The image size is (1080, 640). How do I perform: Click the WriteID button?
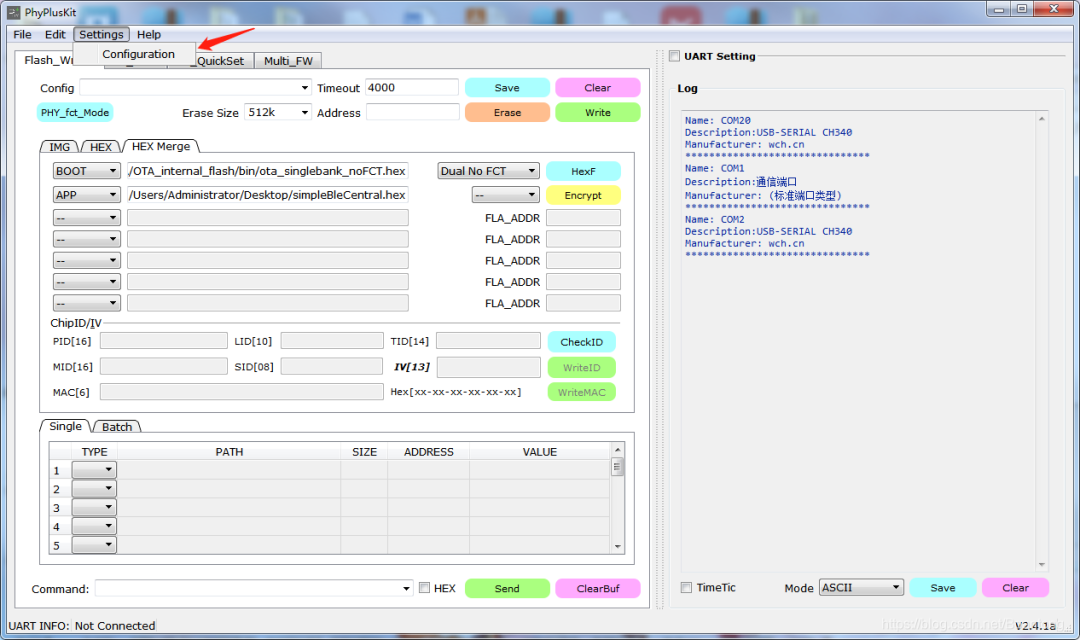581,367
